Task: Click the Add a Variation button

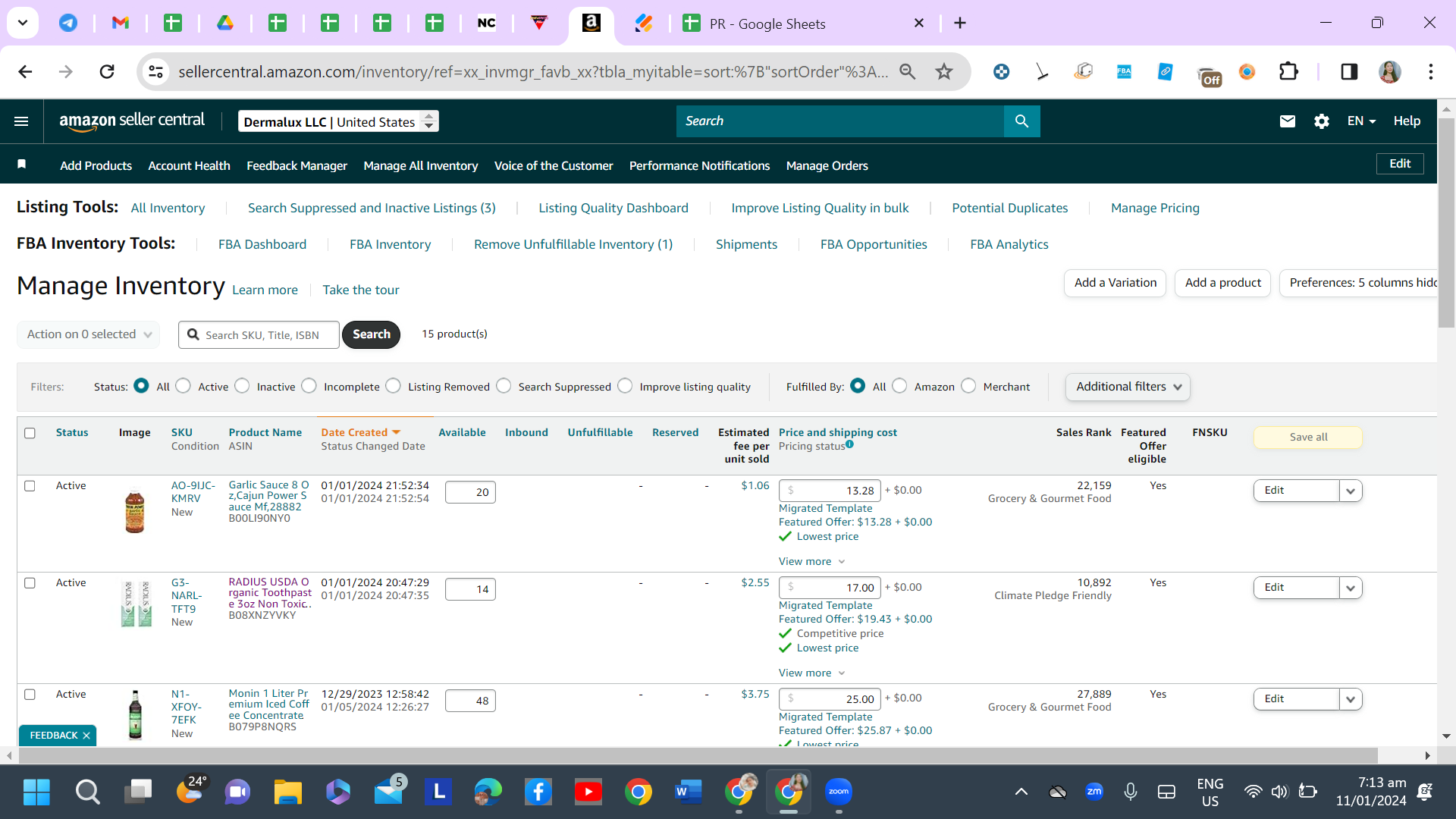Action: click(x=1115, y=283)
